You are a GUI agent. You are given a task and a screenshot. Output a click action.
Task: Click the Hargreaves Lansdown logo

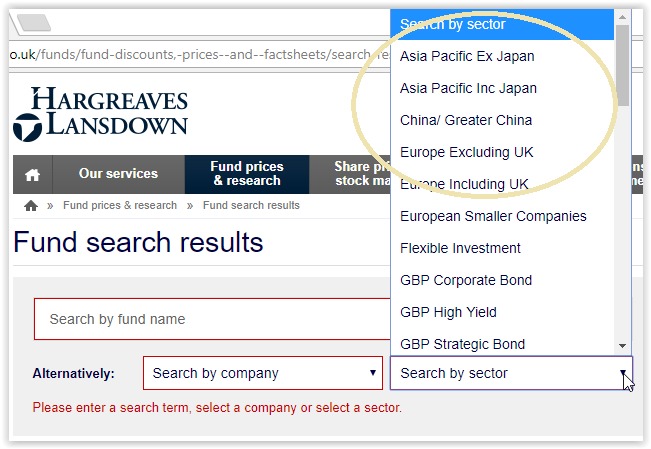[x=100, y=114]
